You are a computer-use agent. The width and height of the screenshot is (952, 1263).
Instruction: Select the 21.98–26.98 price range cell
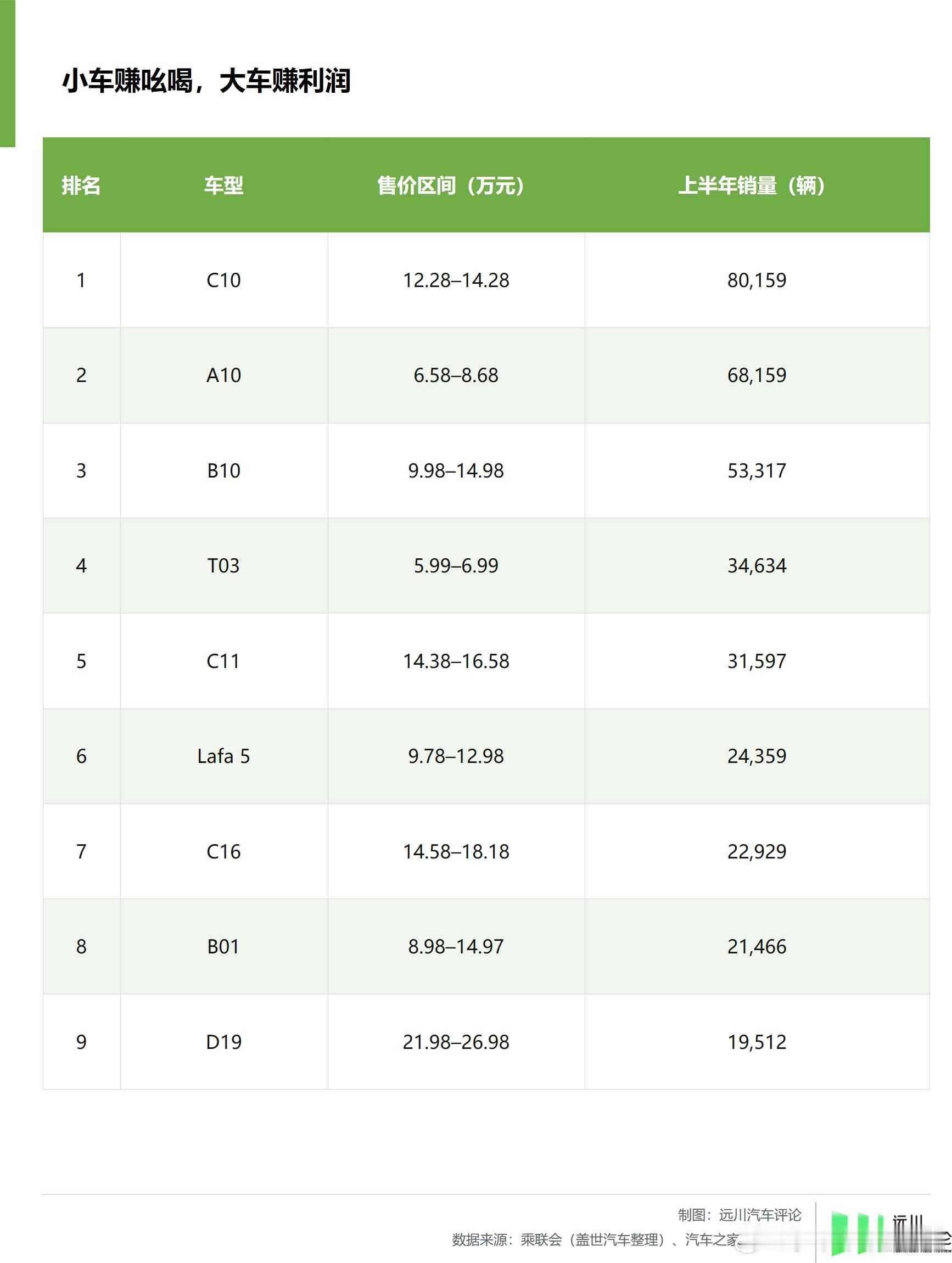click(456, 1042)
